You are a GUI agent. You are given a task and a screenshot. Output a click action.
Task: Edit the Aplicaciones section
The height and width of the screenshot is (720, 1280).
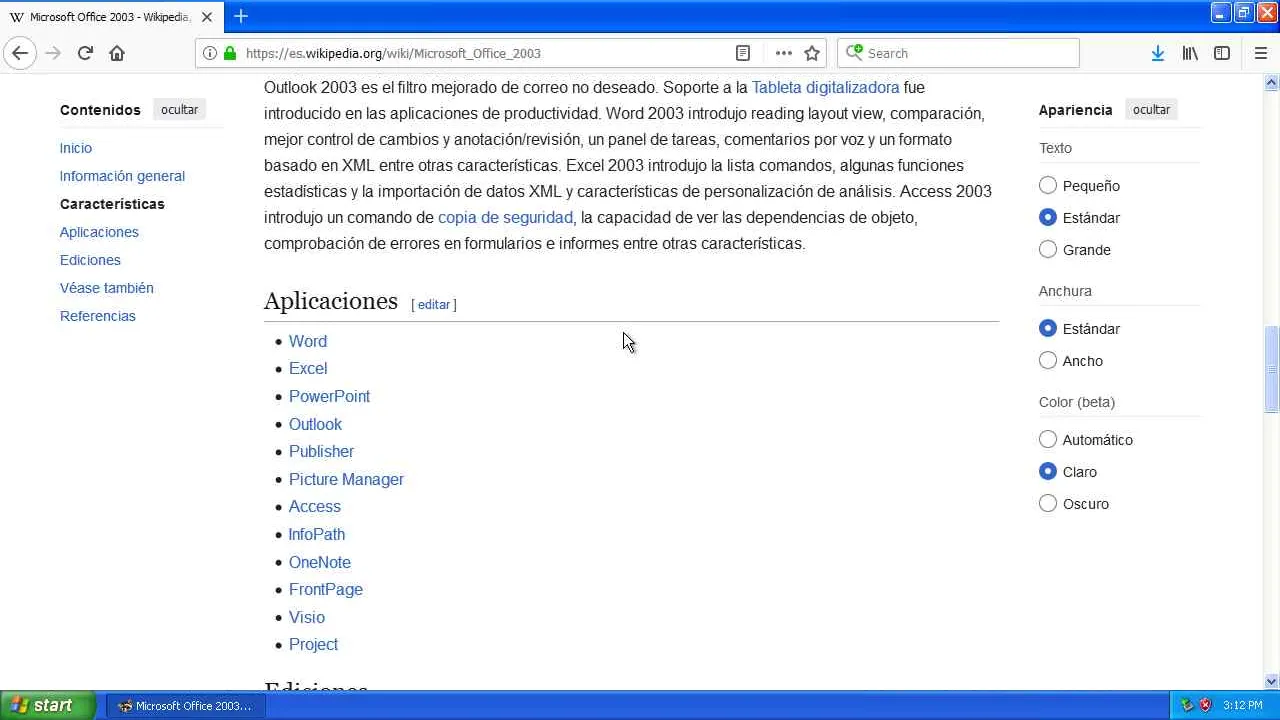tap(434, 304)
